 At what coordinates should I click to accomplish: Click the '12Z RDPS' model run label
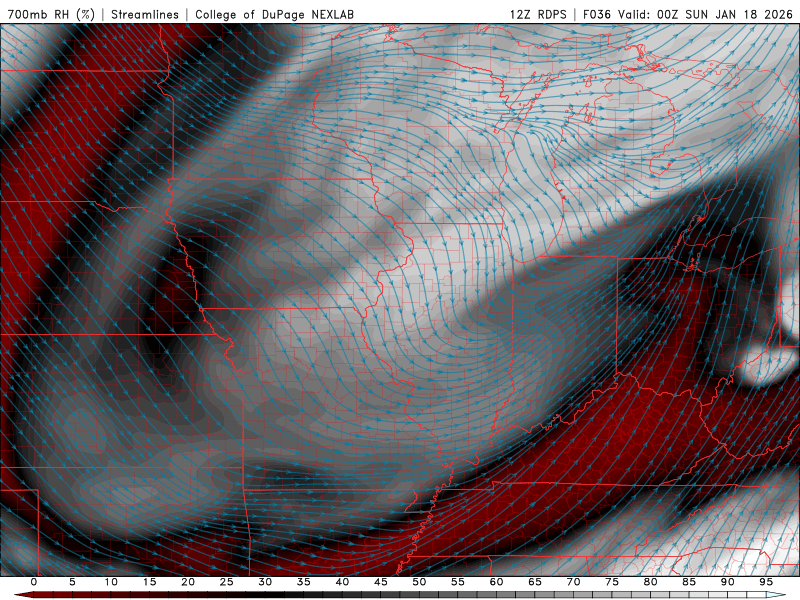pos(538,14)
